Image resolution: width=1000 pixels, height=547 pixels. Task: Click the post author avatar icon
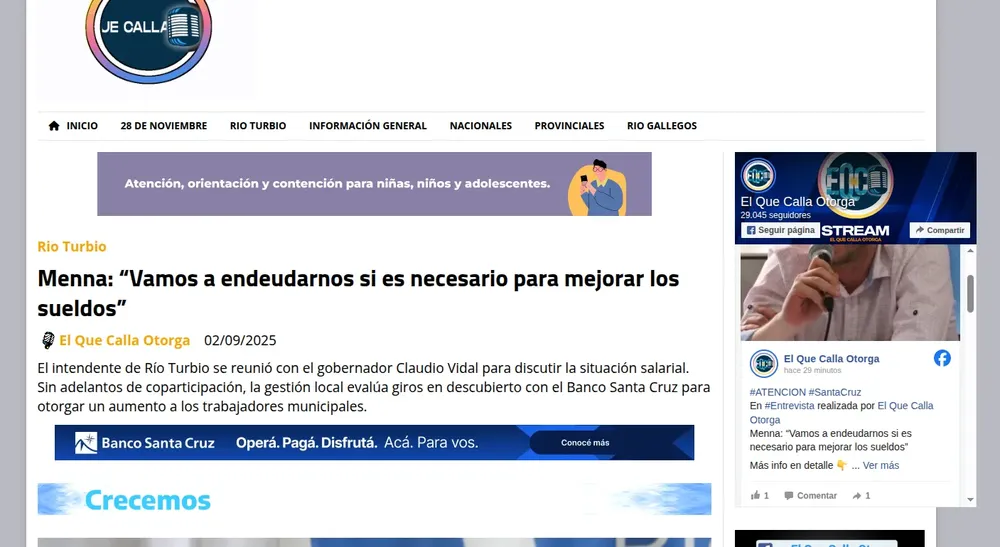763,364
